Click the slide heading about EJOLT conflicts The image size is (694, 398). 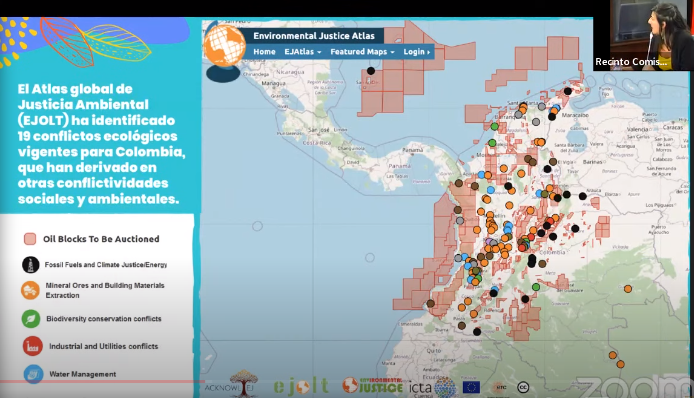tap(101, 144)
